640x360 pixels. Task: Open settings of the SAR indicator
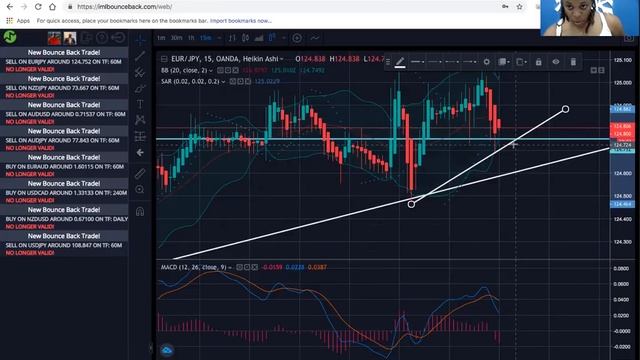[240, 82]
